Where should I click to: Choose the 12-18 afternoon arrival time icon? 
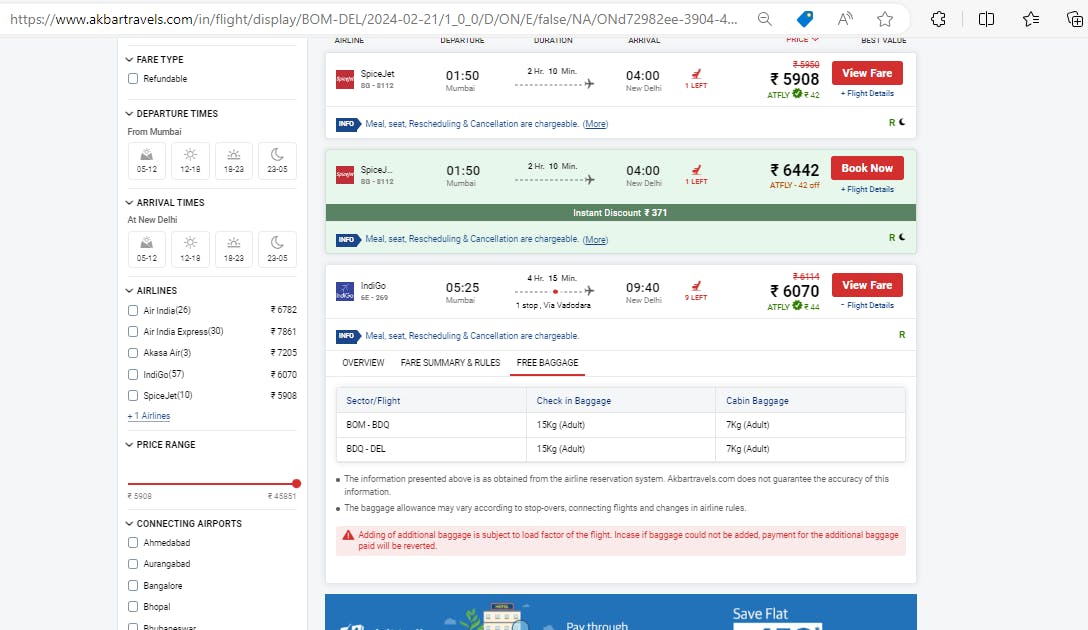(190, 249)
